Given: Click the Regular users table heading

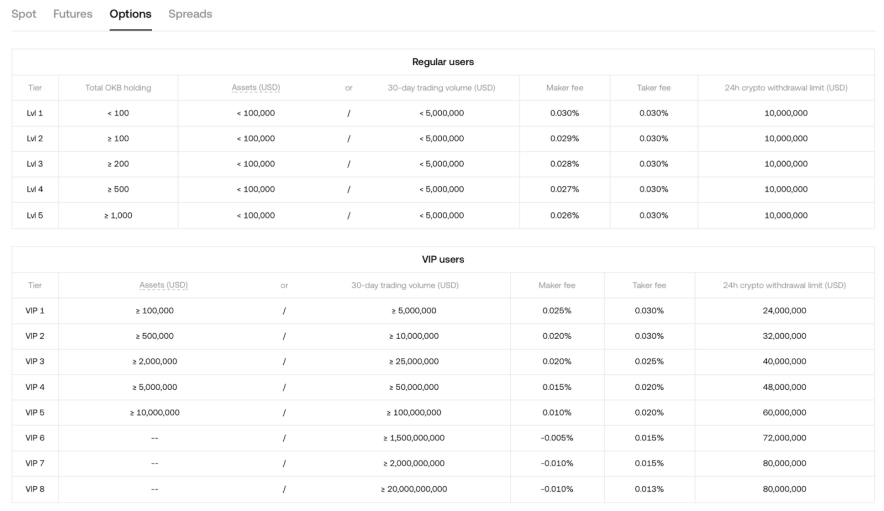Looking at the screenshot, I should click(443, 62).
